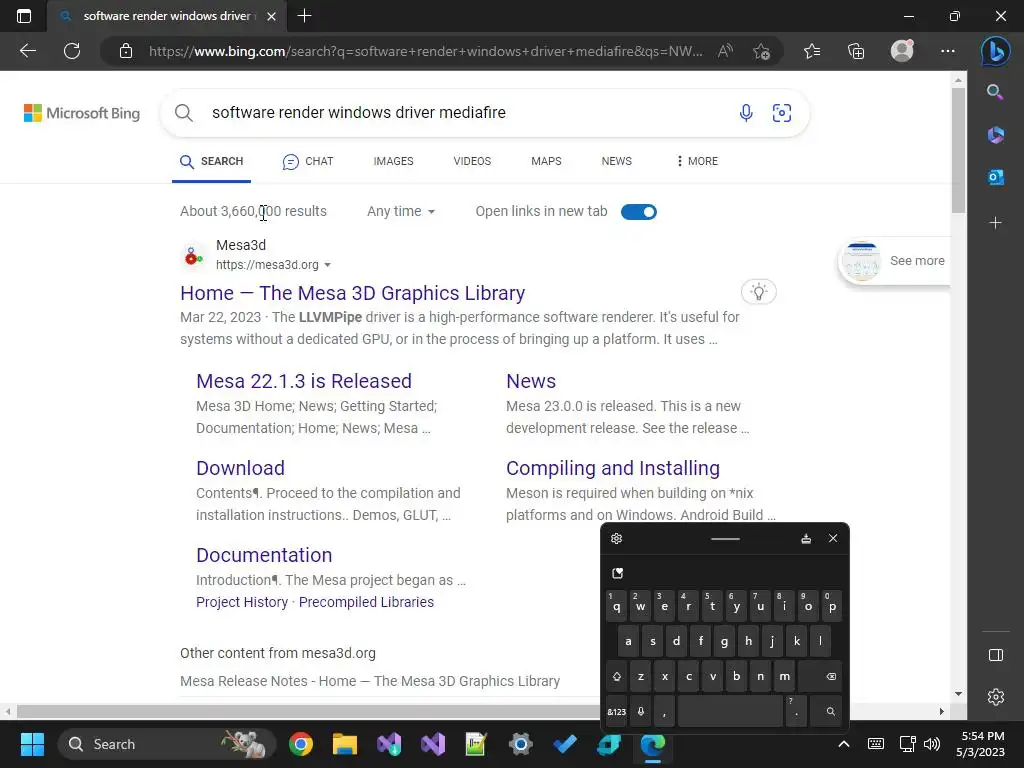Switch to the CHAT tab
The height and width of the screenshot is (768, 1024).
pos(308,161)
